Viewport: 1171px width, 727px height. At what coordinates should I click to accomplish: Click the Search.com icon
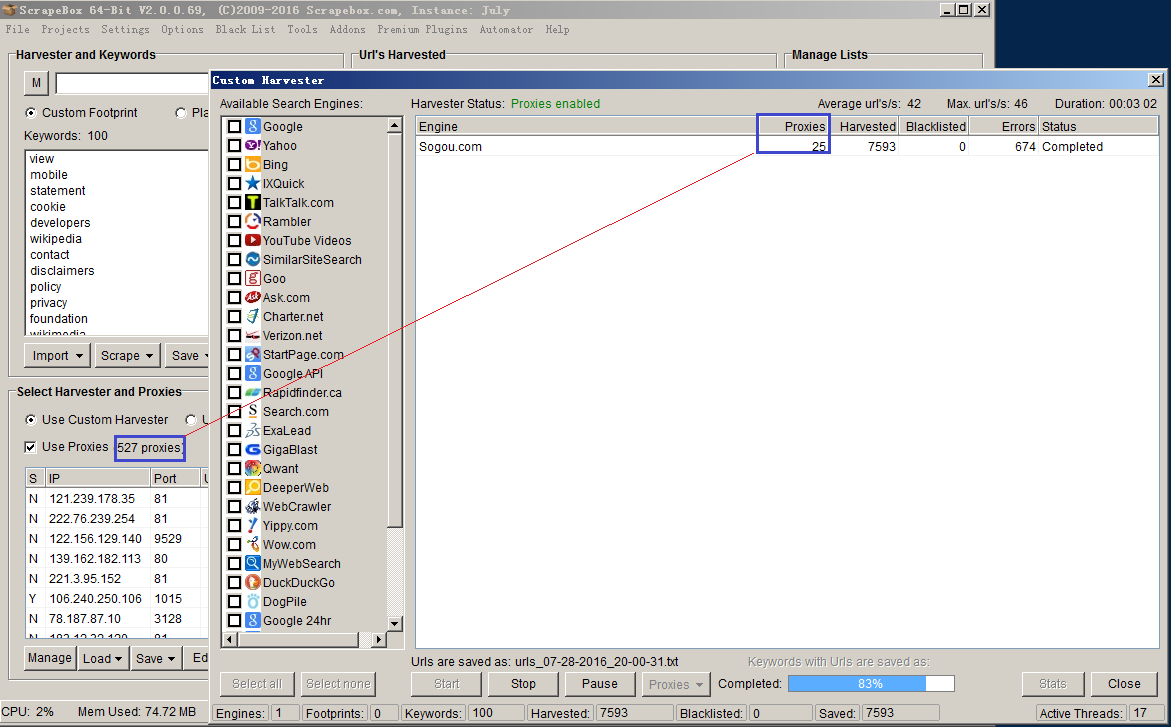pyautogui.click(x=253, y=411)
